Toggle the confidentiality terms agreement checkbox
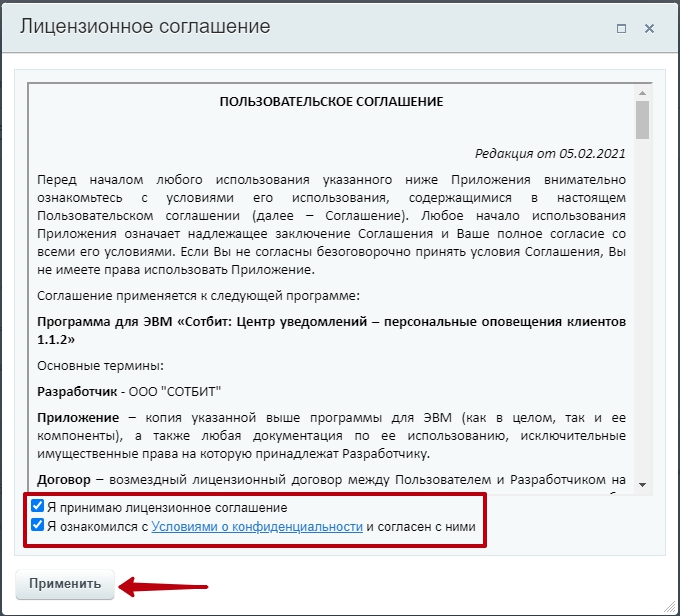 [x=37, y=525]
